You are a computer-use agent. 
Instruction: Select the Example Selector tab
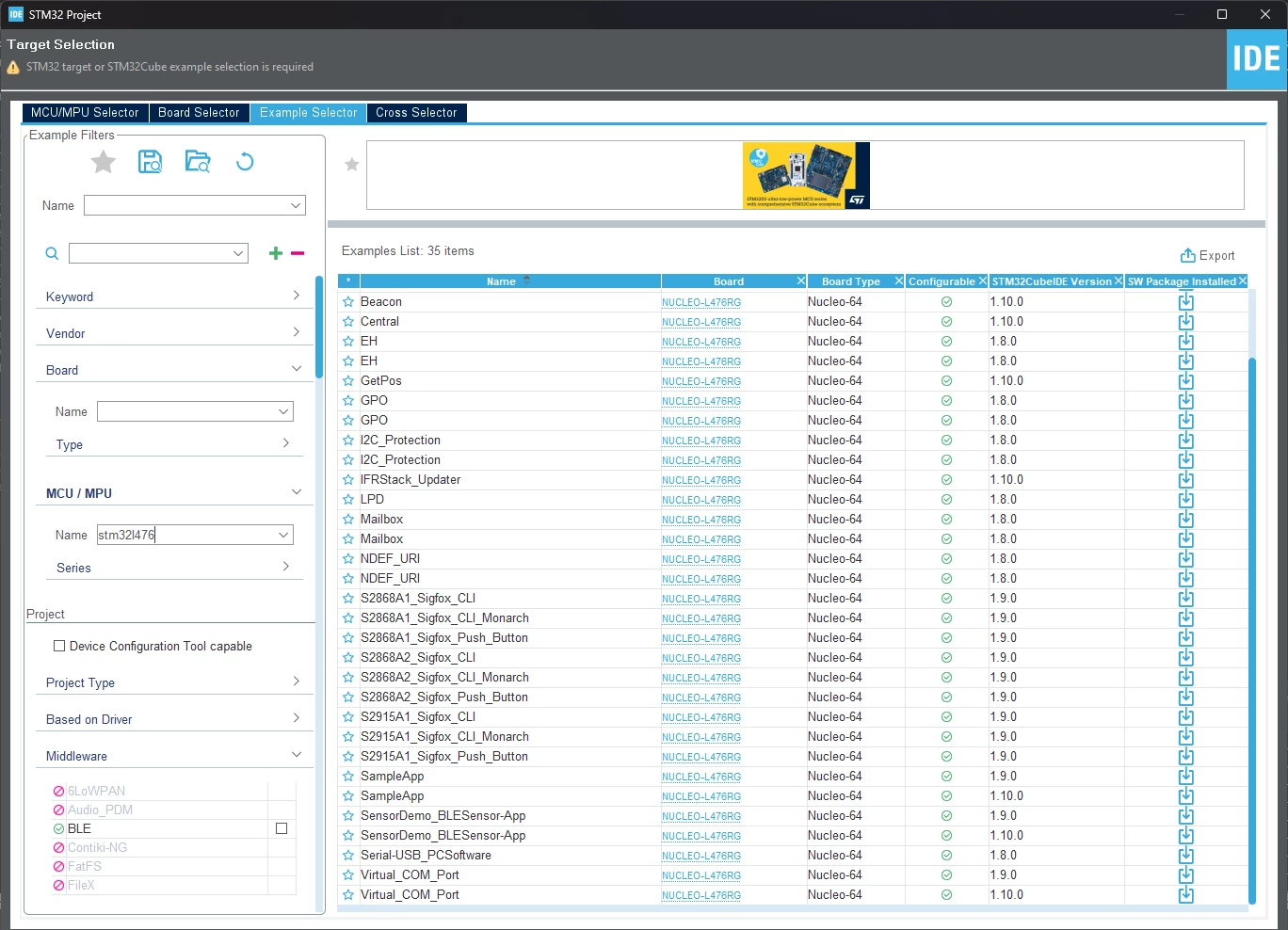click(x=309, y=113)
